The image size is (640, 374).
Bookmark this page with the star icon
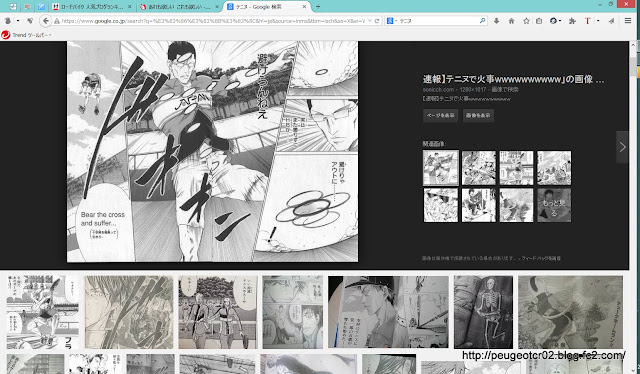click(526, 21)
